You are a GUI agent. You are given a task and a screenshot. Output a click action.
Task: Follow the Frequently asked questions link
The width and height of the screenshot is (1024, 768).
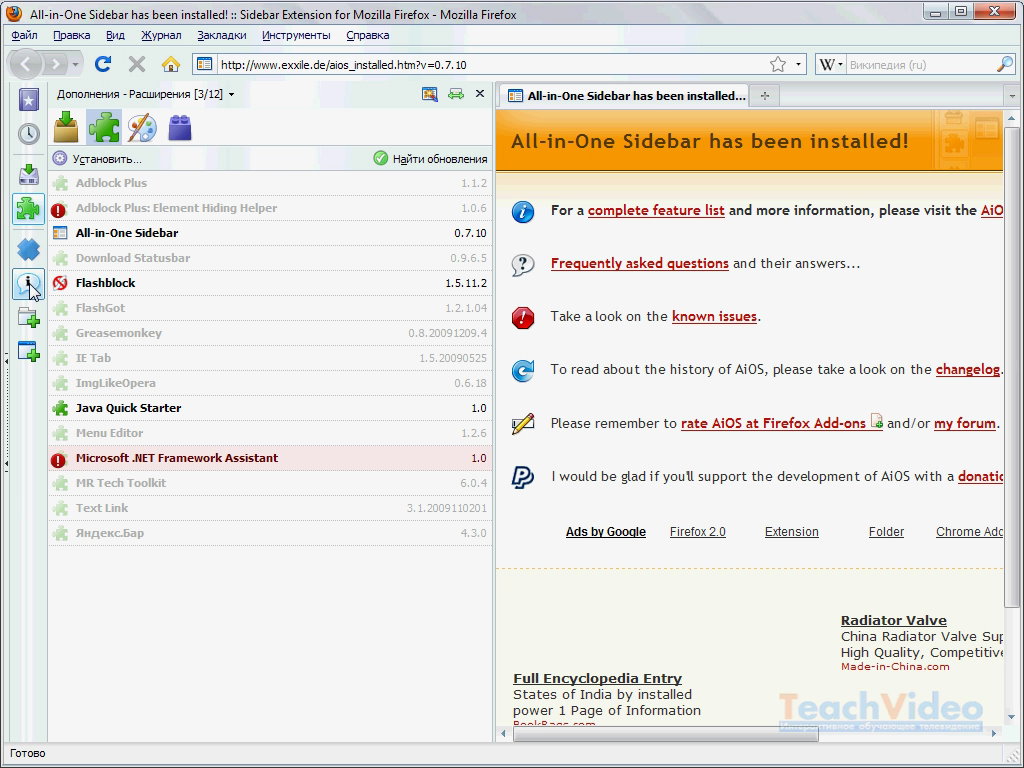(x=639, y=264)
